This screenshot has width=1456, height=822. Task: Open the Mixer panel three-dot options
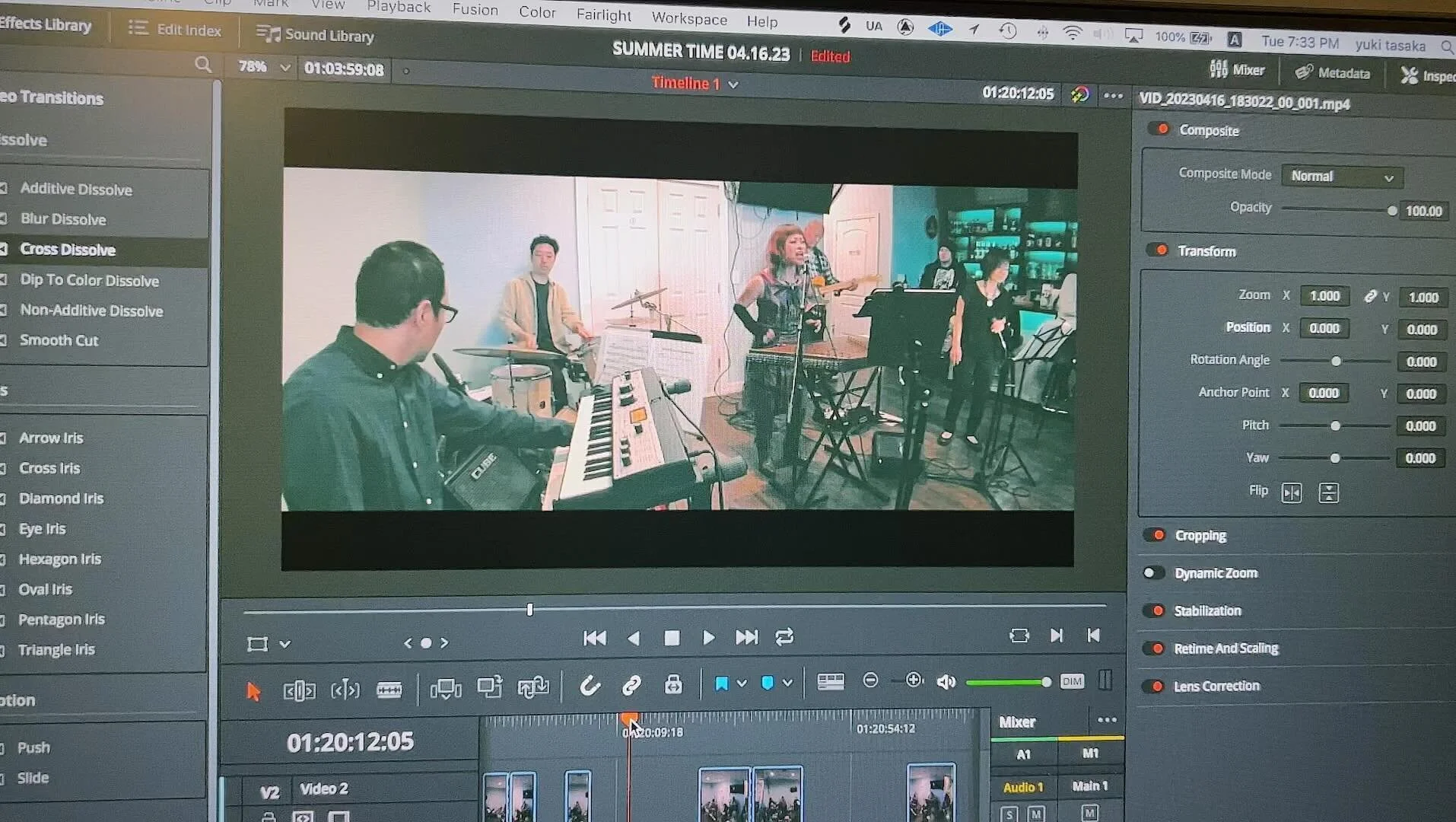[x=1107, y=720]
